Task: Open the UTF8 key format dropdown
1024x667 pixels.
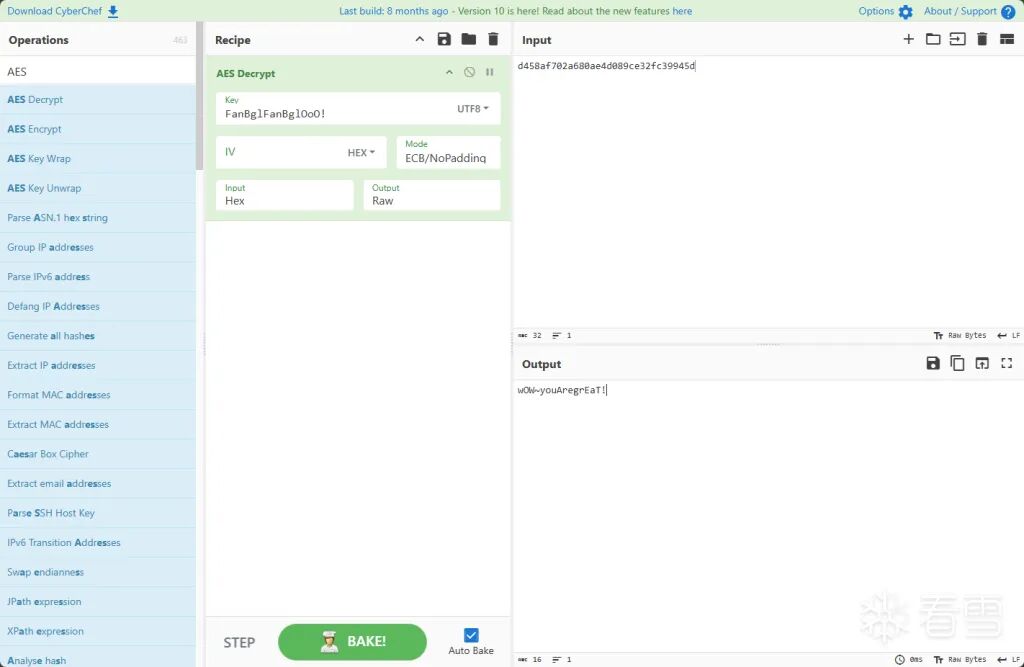Action: (x=471, y=108)
